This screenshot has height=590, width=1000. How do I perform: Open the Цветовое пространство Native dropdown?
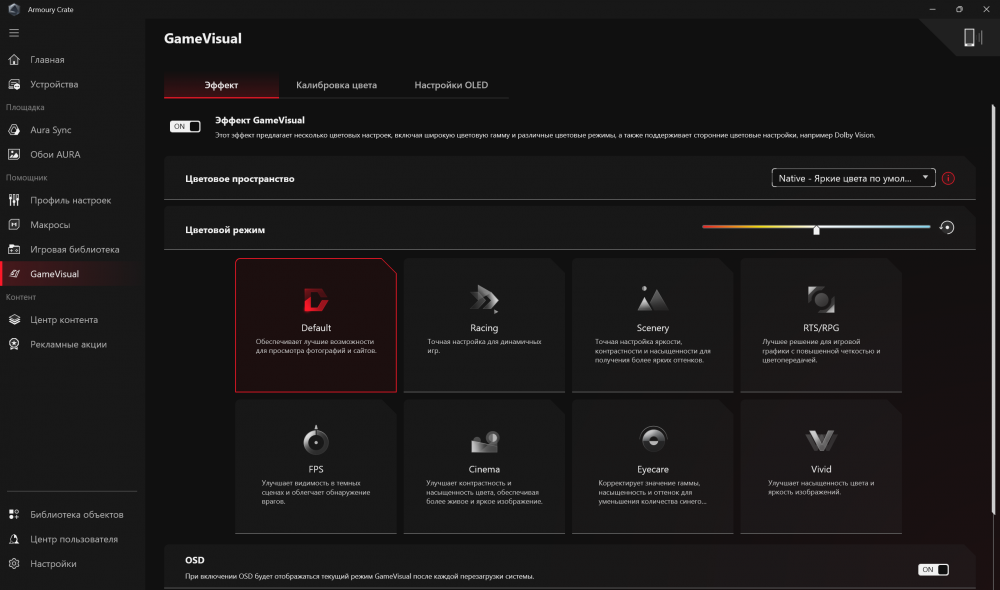853,178
